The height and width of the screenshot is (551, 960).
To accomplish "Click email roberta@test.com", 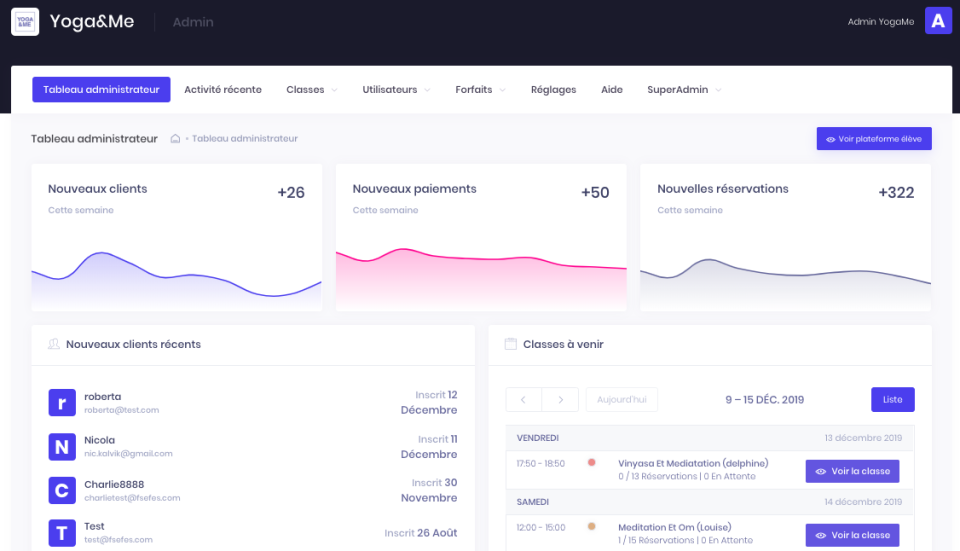I will (121, 410).
